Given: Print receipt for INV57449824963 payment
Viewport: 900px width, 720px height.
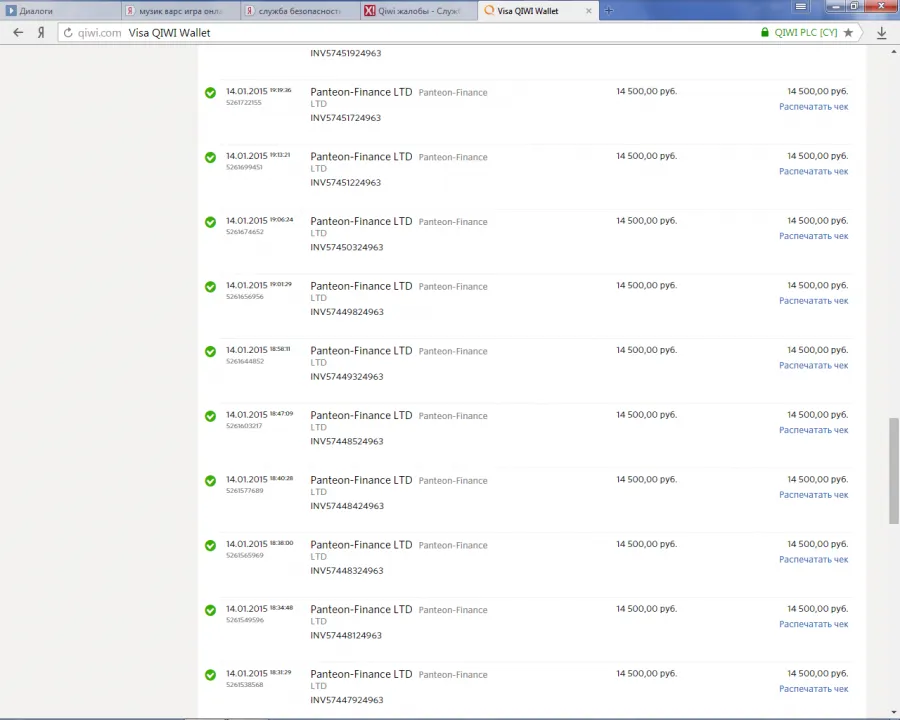Looking at the screenshot, I should [x=813, y=301].
